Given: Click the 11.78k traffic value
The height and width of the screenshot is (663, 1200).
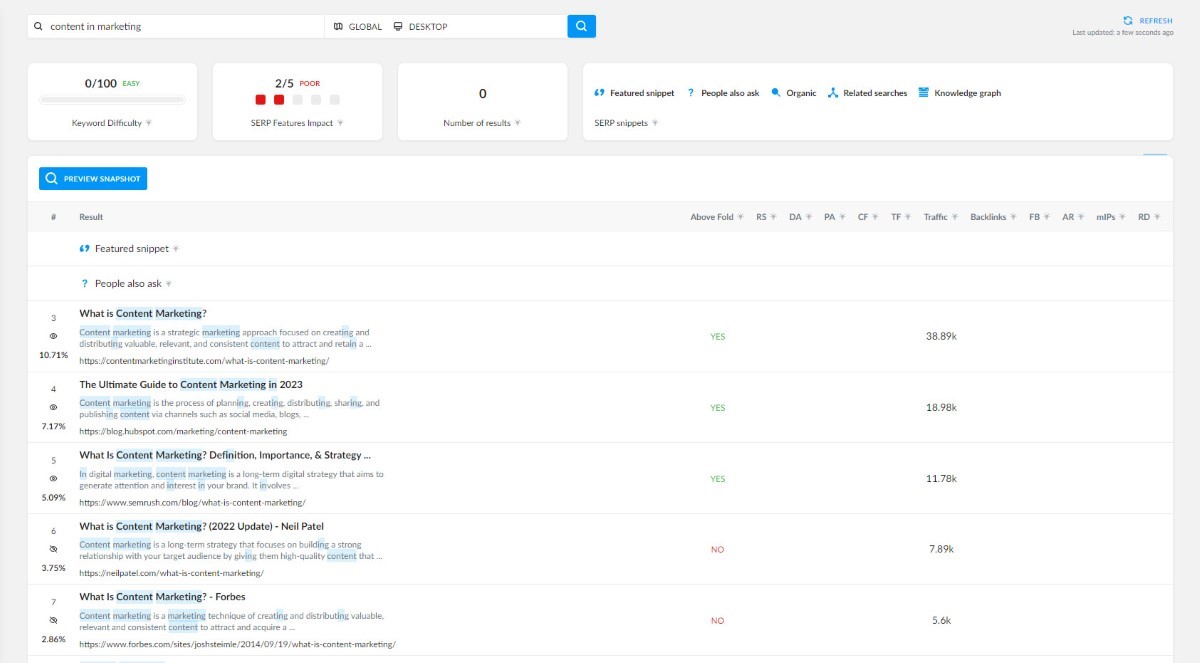Looking at the screenshot, I should 941,479.
